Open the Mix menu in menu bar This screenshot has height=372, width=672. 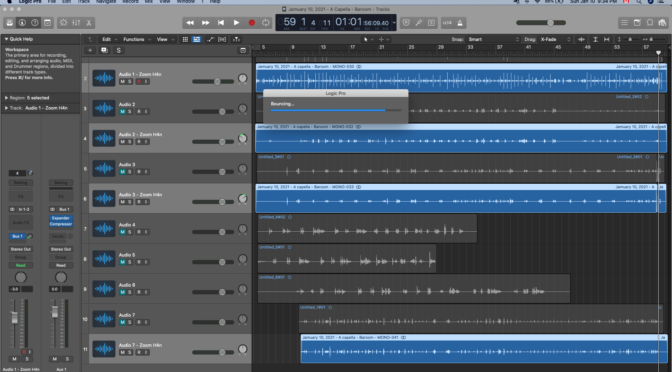tap(149, 2)
